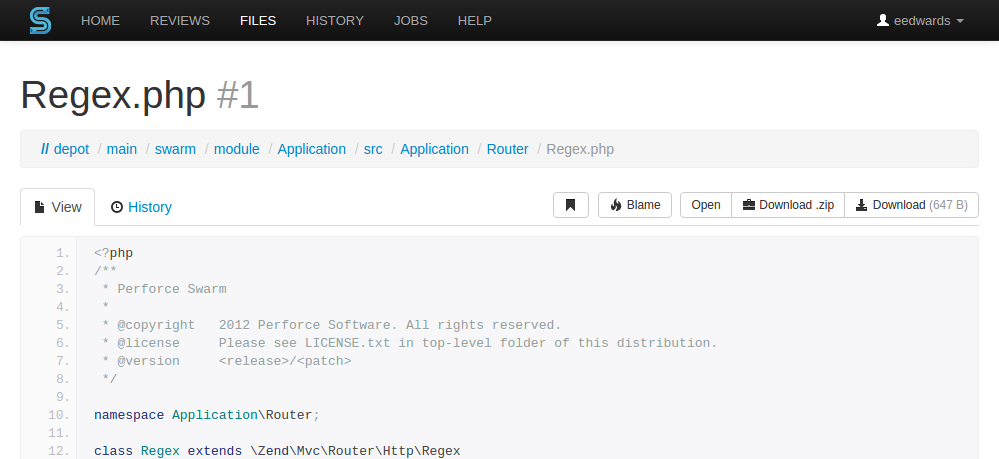Click the @copyright comment line
999x459 pixels.
(331, 325)
